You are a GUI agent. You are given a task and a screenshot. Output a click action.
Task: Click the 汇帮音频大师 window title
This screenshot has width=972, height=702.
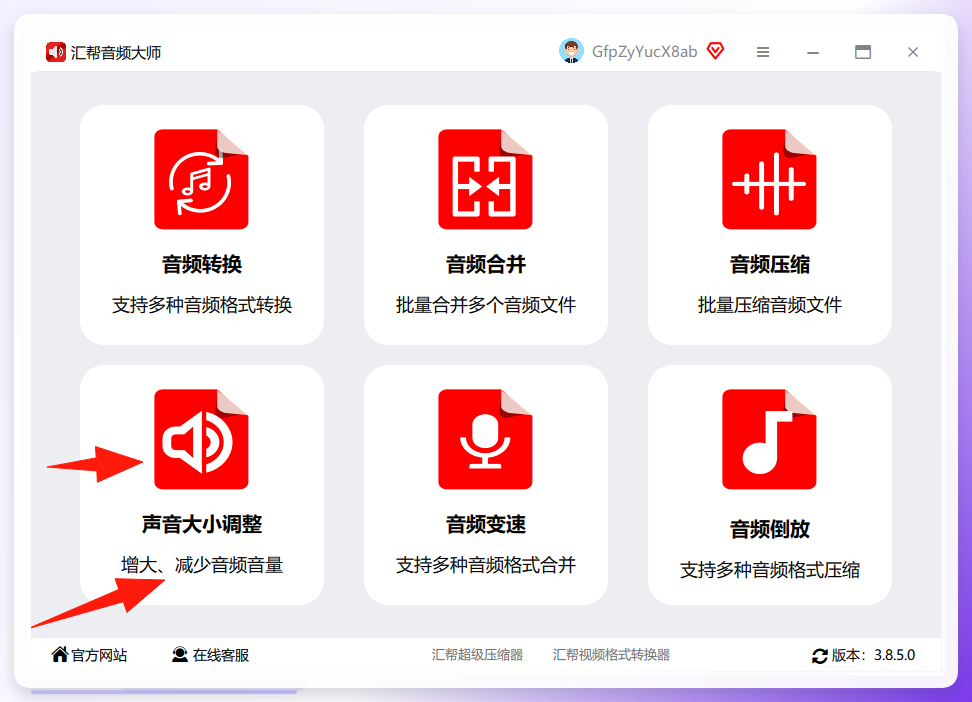[x=116, y=53]
